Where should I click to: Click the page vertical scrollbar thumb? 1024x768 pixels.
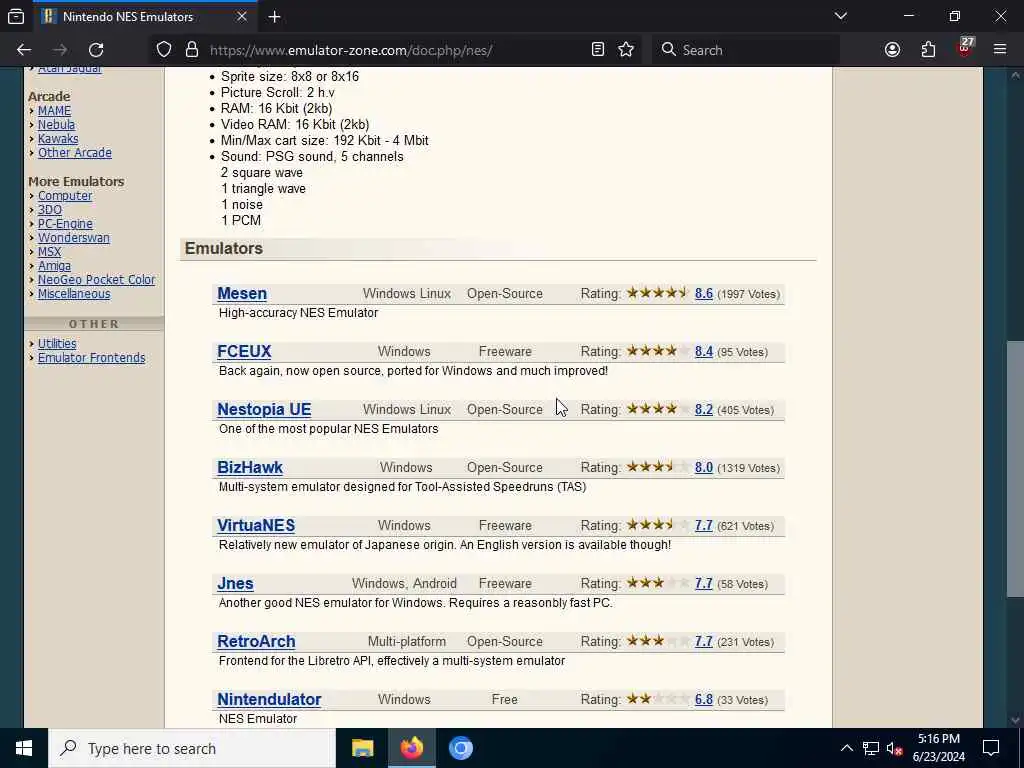[1015, 469]
